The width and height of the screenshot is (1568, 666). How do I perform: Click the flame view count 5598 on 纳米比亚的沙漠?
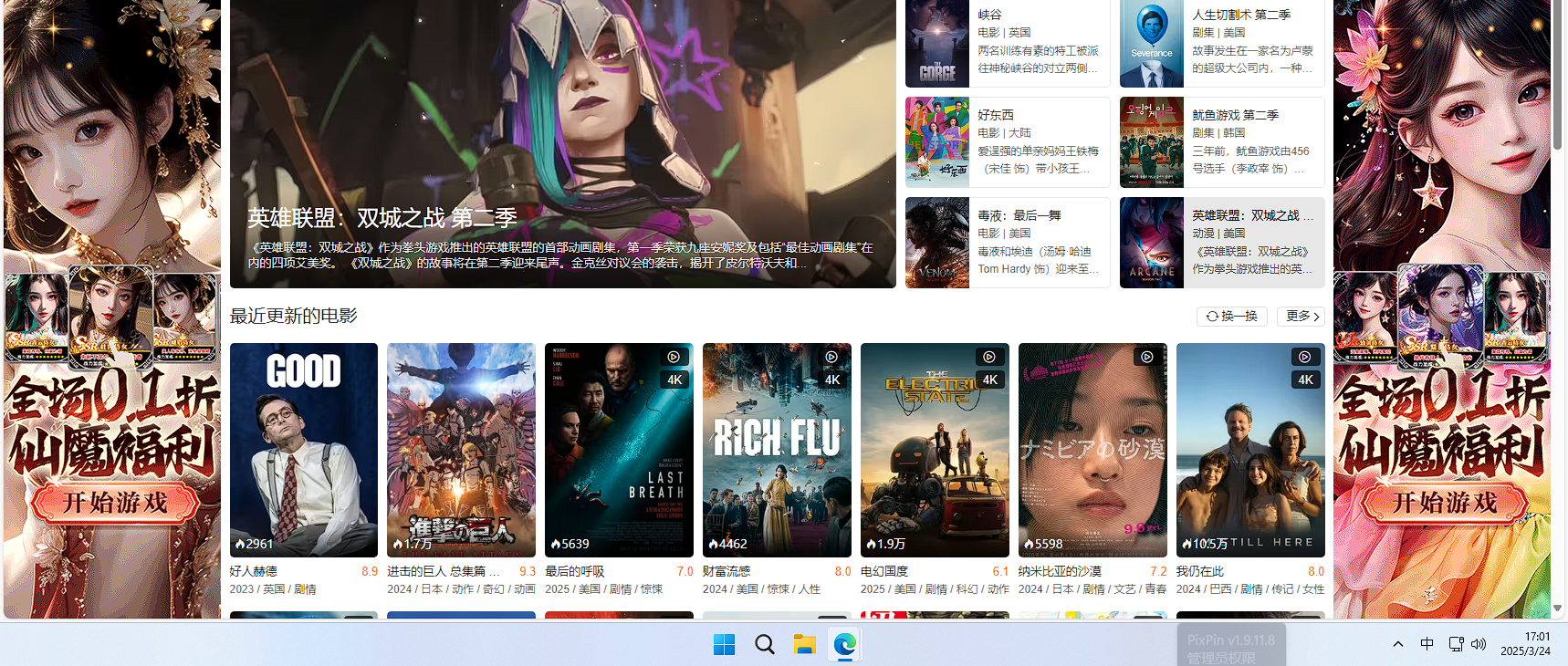1043,544
